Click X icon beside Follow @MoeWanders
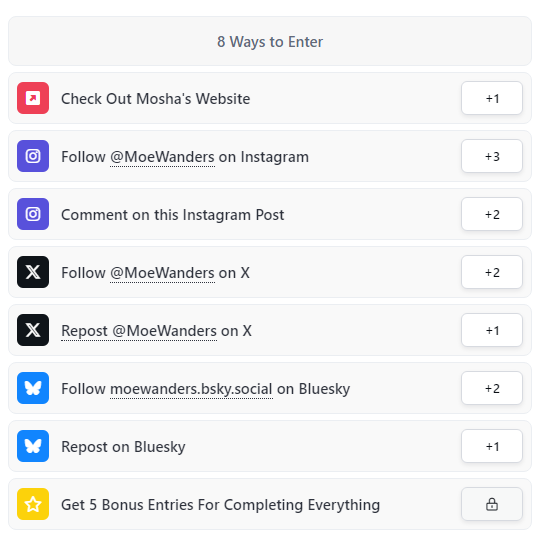The width and height of the screenshot is (540, 536). pos(33,272)
